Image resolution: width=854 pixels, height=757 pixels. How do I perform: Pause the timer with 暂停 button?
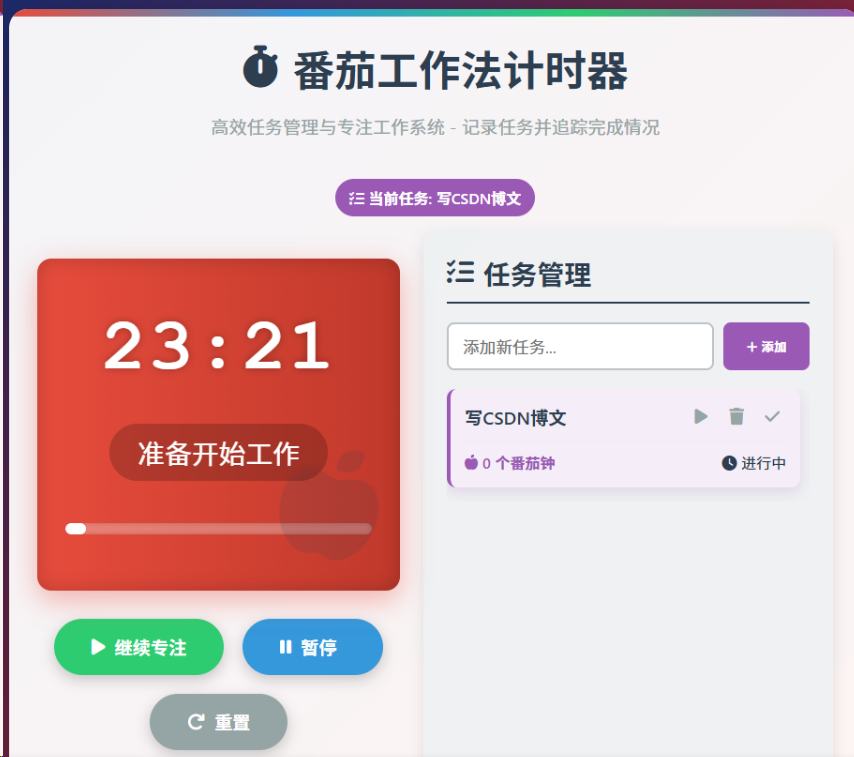[313, 647]
